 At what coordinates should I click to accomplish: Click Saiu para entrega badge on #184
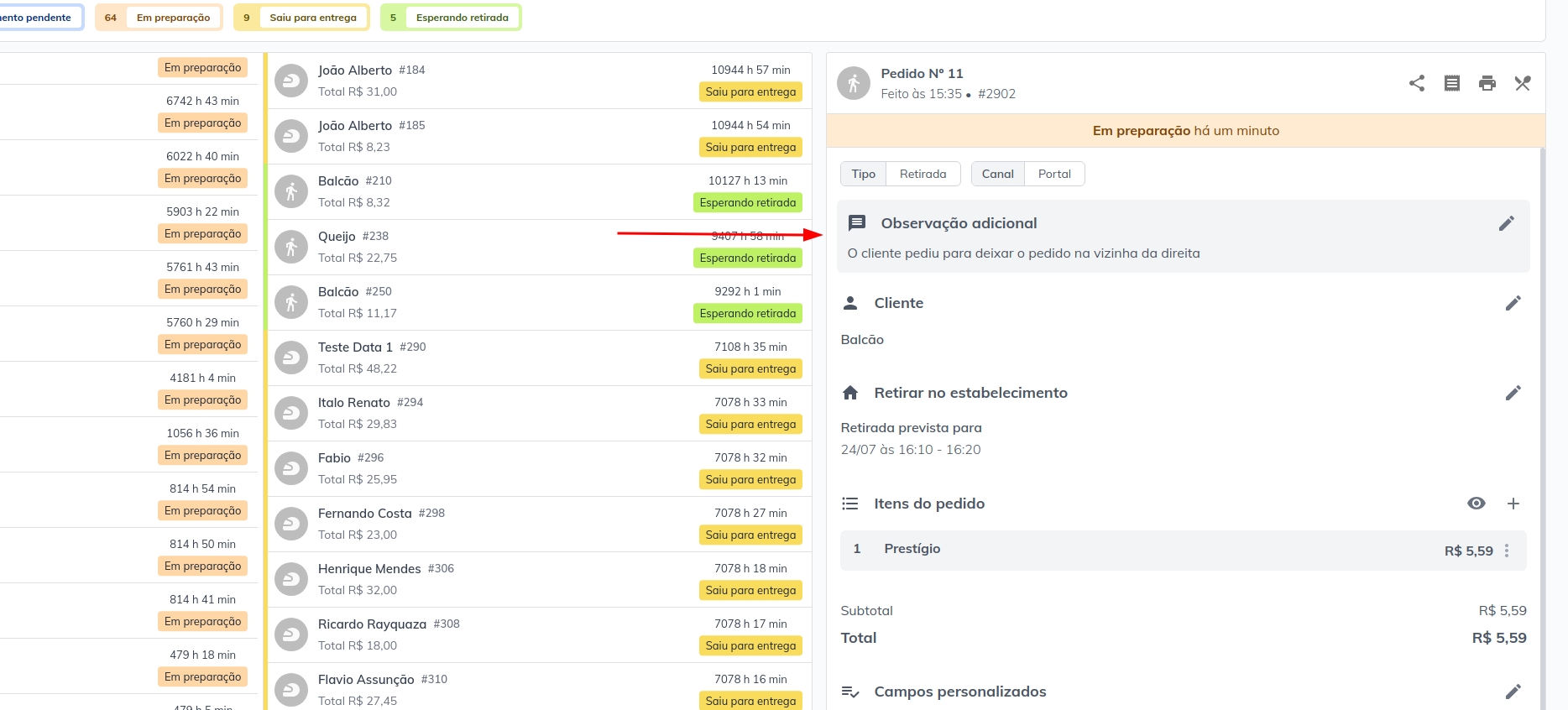coord(750,92)
